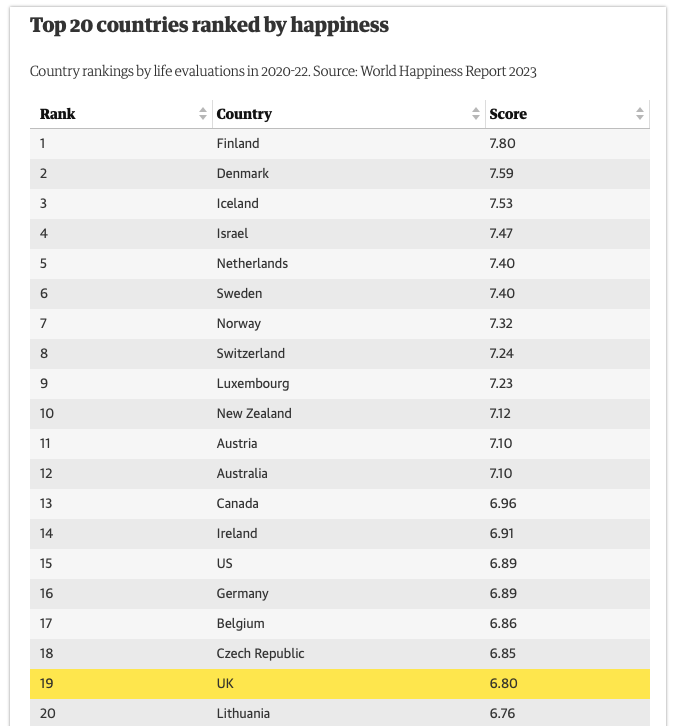This screenshot has width=675, height=726.
Task: Click the Luxembourg country cell
Action: 253,383
